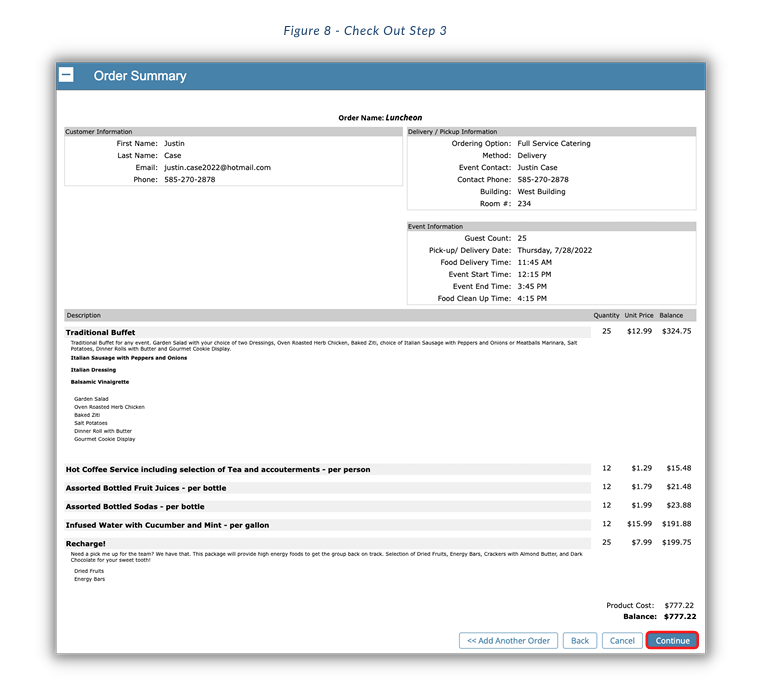Click the Customer Information section header

[233, 131]
